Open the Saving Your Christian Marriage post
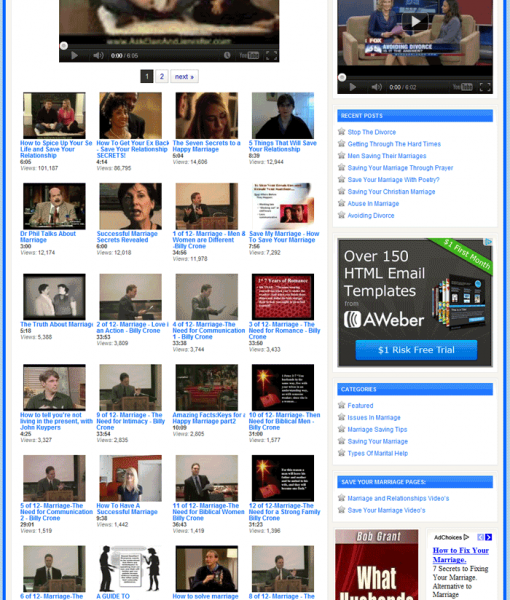The width and height of the screenshot is (510, 600). (x=391, y=192)
